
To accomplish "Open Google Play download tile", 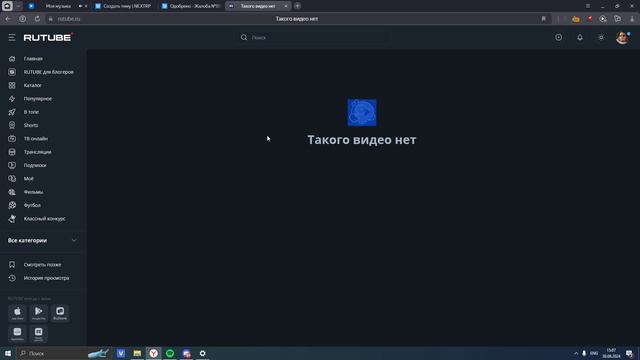I will pos(39,313).
